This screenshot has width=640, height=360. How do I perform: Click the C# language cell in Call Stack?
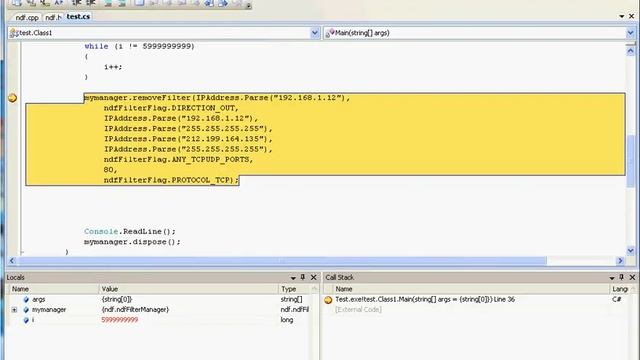616,300
